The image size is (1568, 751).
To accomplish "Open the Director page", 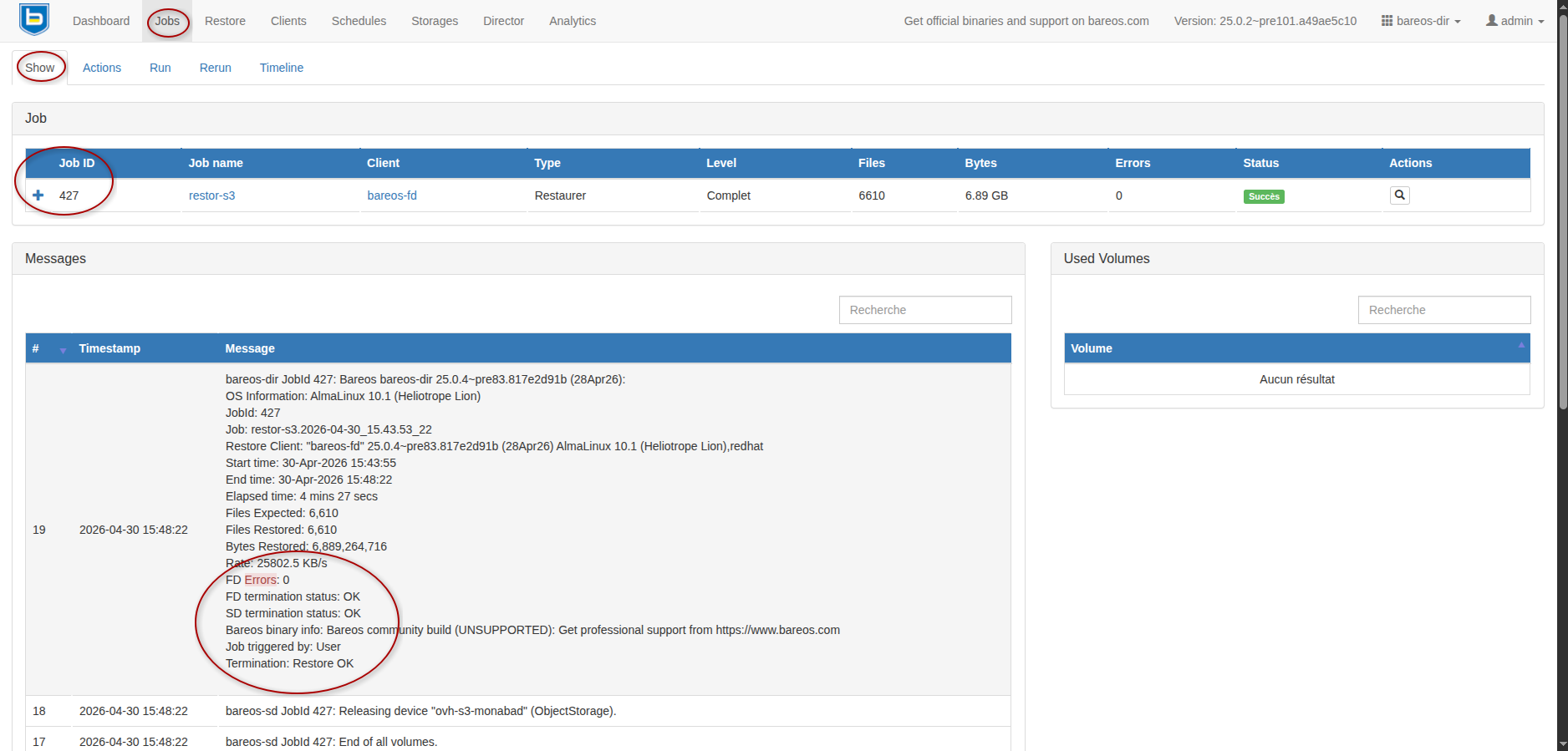I will point(503,21).
